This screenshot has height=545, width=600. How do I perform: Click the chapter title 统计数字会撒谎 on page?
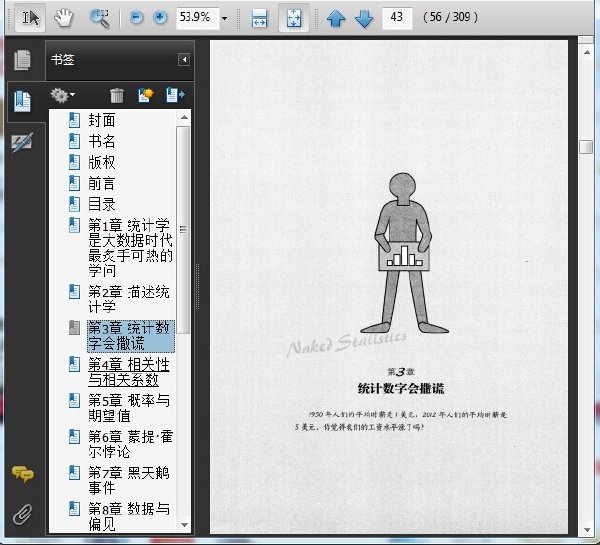pos(401,388)
